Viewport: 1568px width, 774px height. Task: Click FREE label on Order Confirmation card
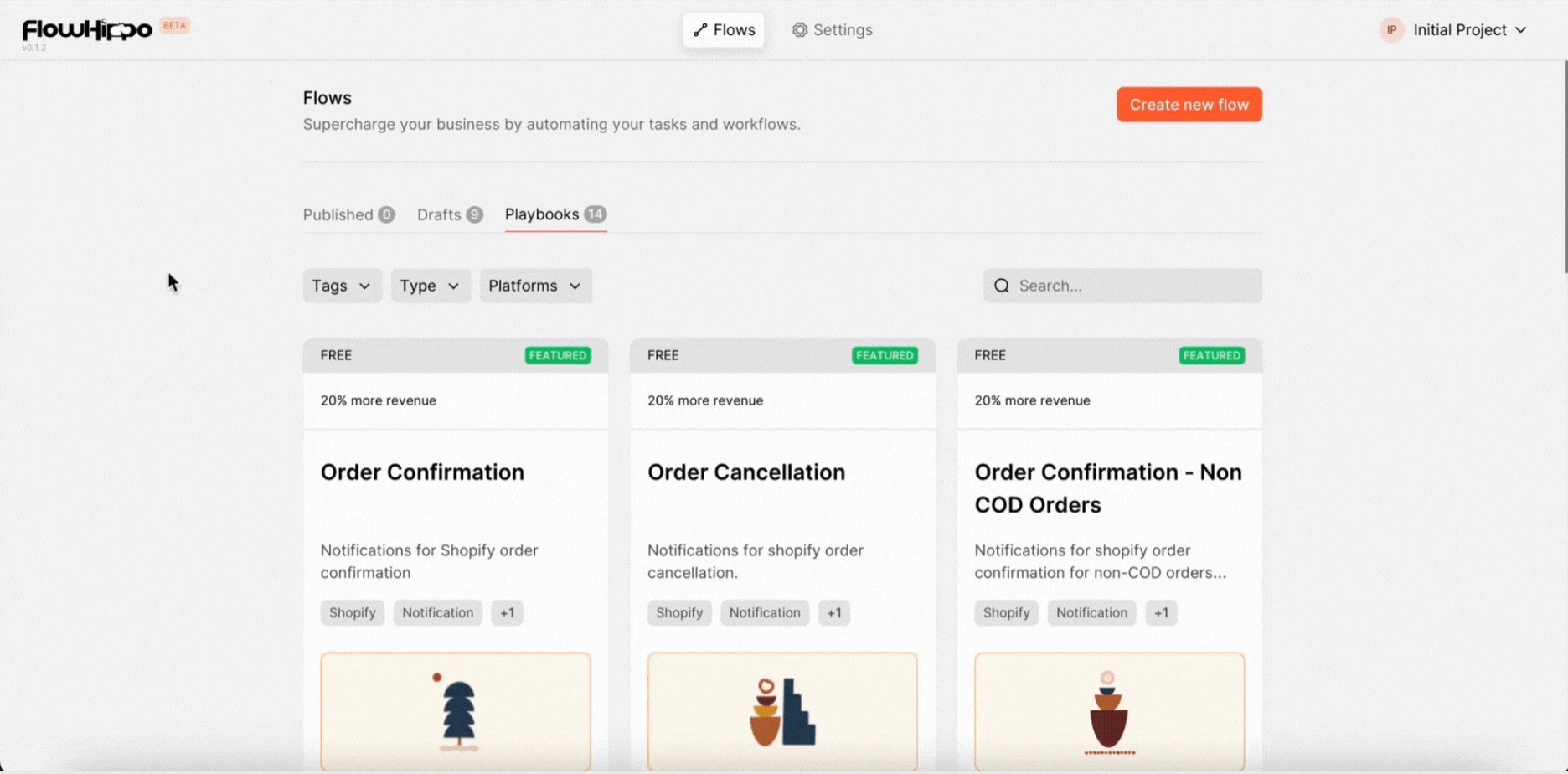tap(336, 355)
